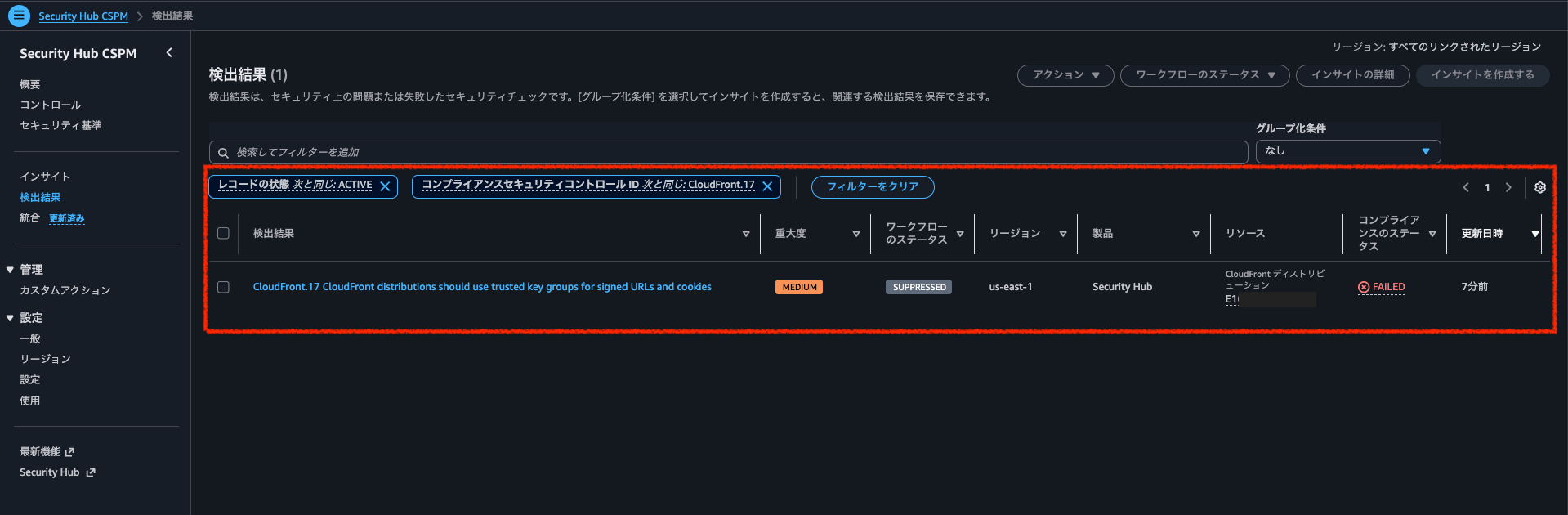This screenshot has width=1568, height=515.
Task: Open 最新機能 external link
Action: 47,452
